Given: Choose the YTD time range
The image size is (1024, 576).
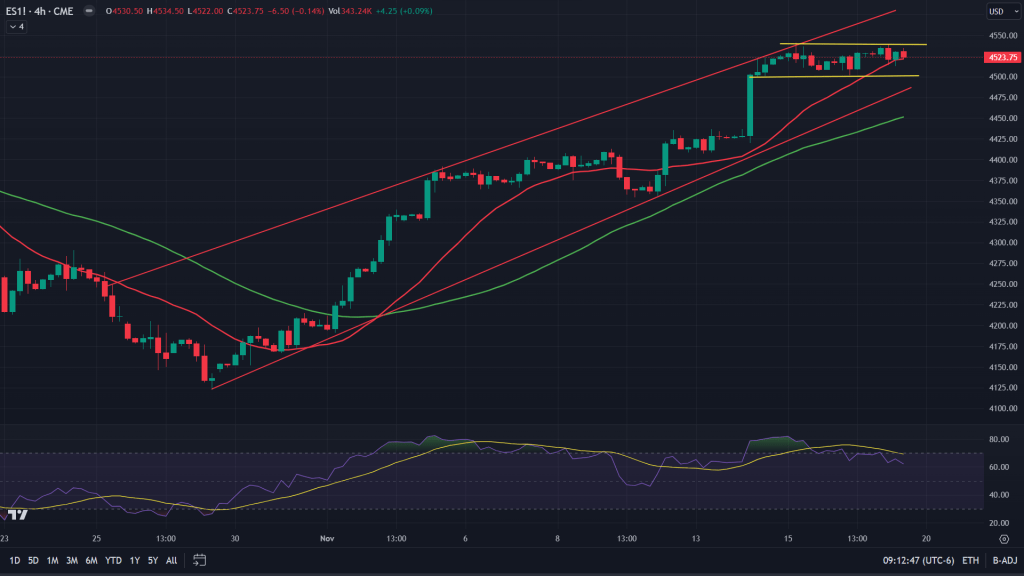Looking at the screenshot, I should (x=113, y=560).
